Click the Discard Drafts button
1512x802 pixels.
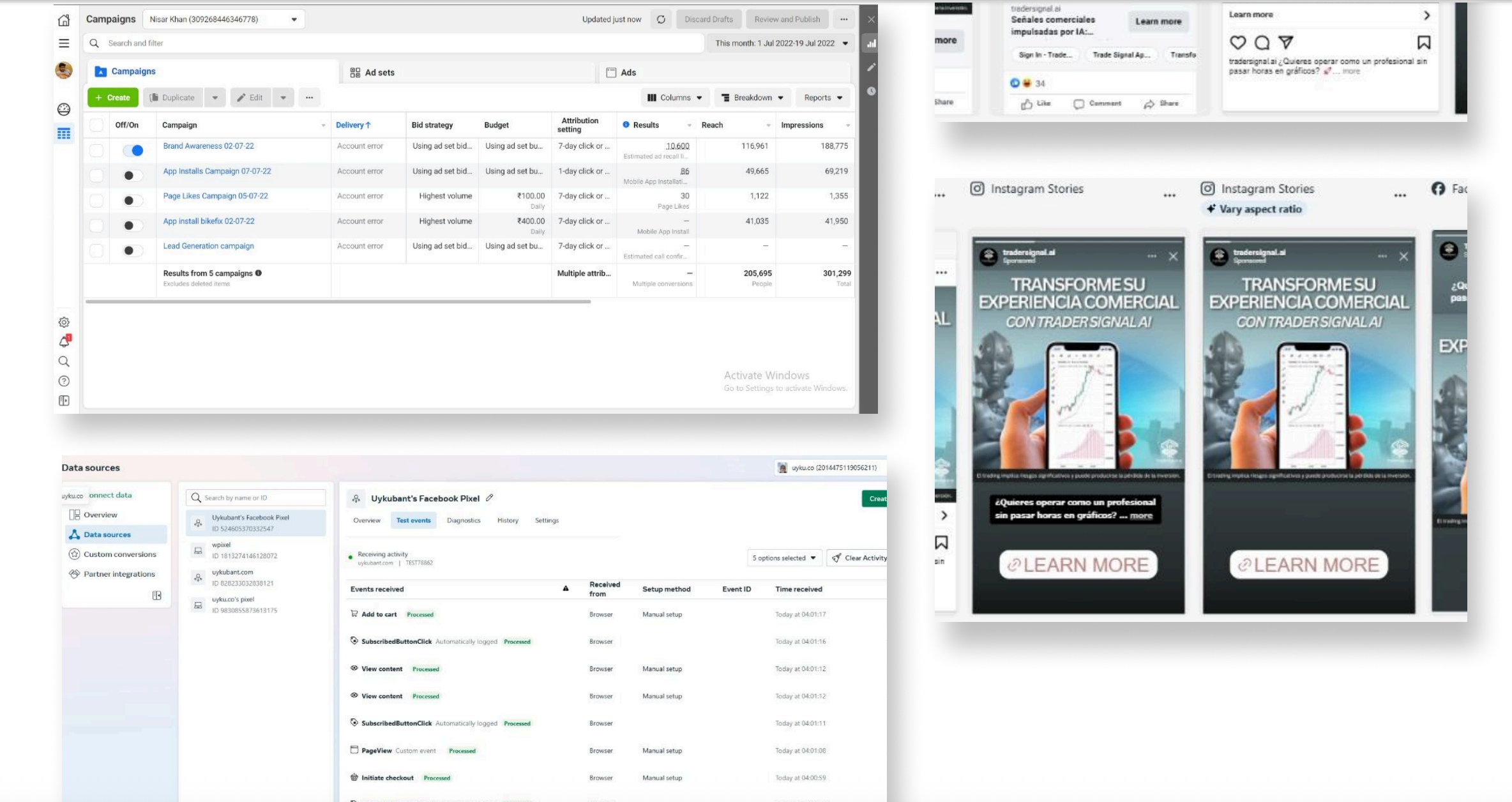[709, 19]
